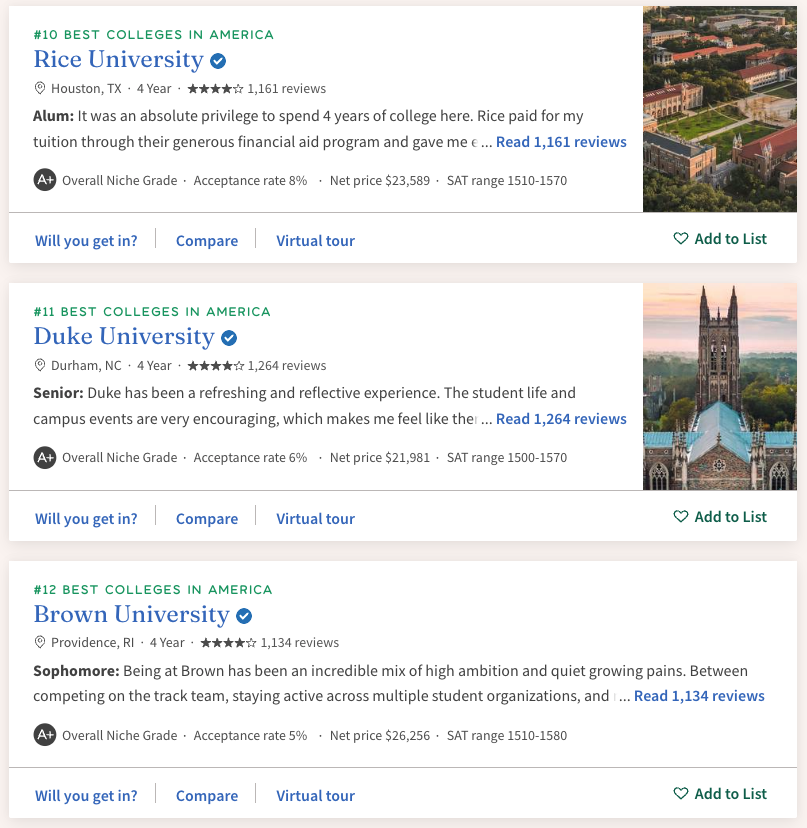
Task: Click the '1,161 reviews' count beside Rice's stars
Action: click(287, 89)
